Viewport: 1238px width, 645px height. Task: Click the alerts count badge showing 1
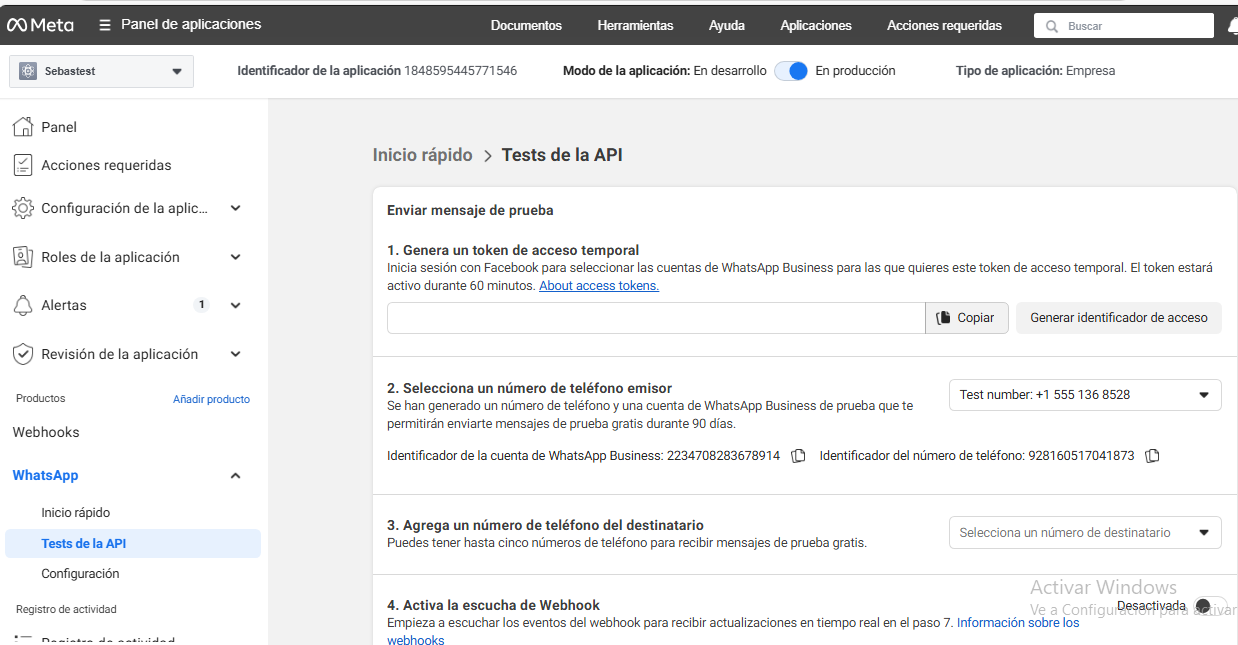coord(201,305)
